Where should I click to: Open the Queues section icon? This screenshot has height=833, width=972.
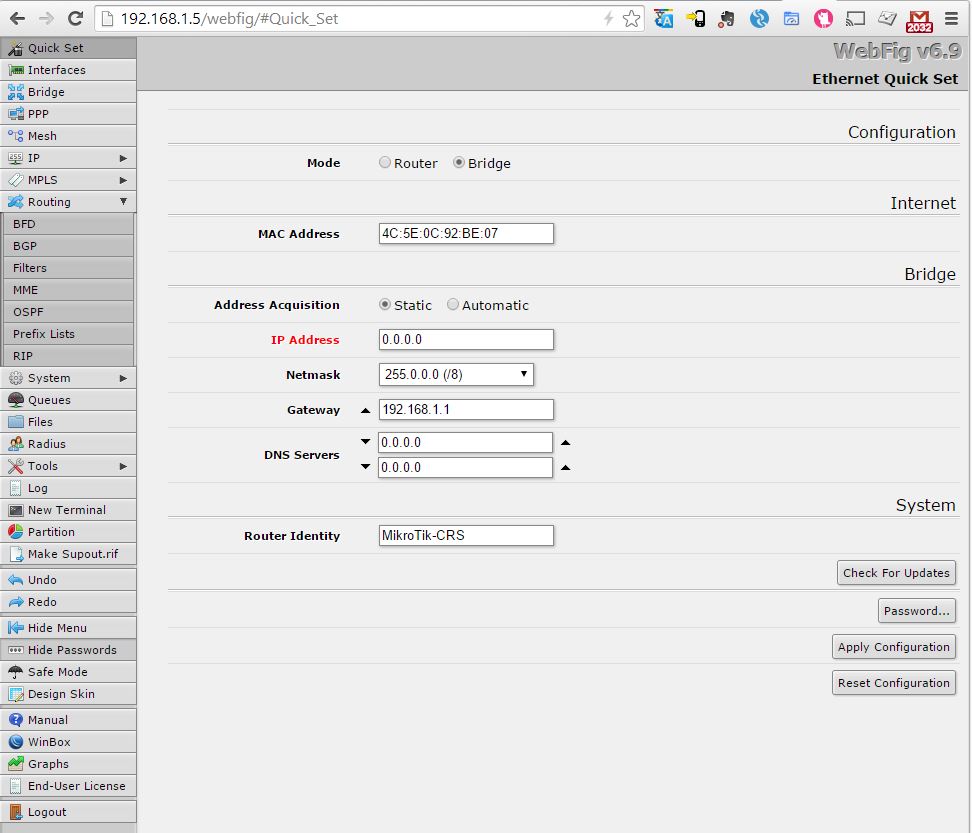point(16,400)
